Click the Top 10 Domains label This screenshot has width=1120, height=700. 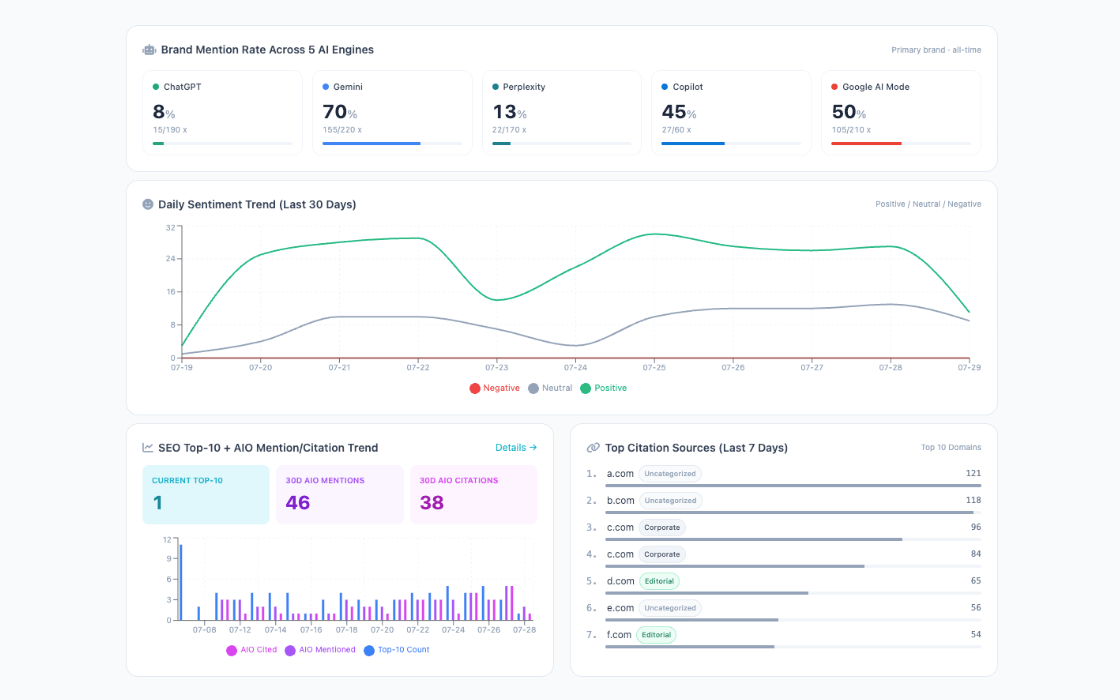tap(951, 448)
